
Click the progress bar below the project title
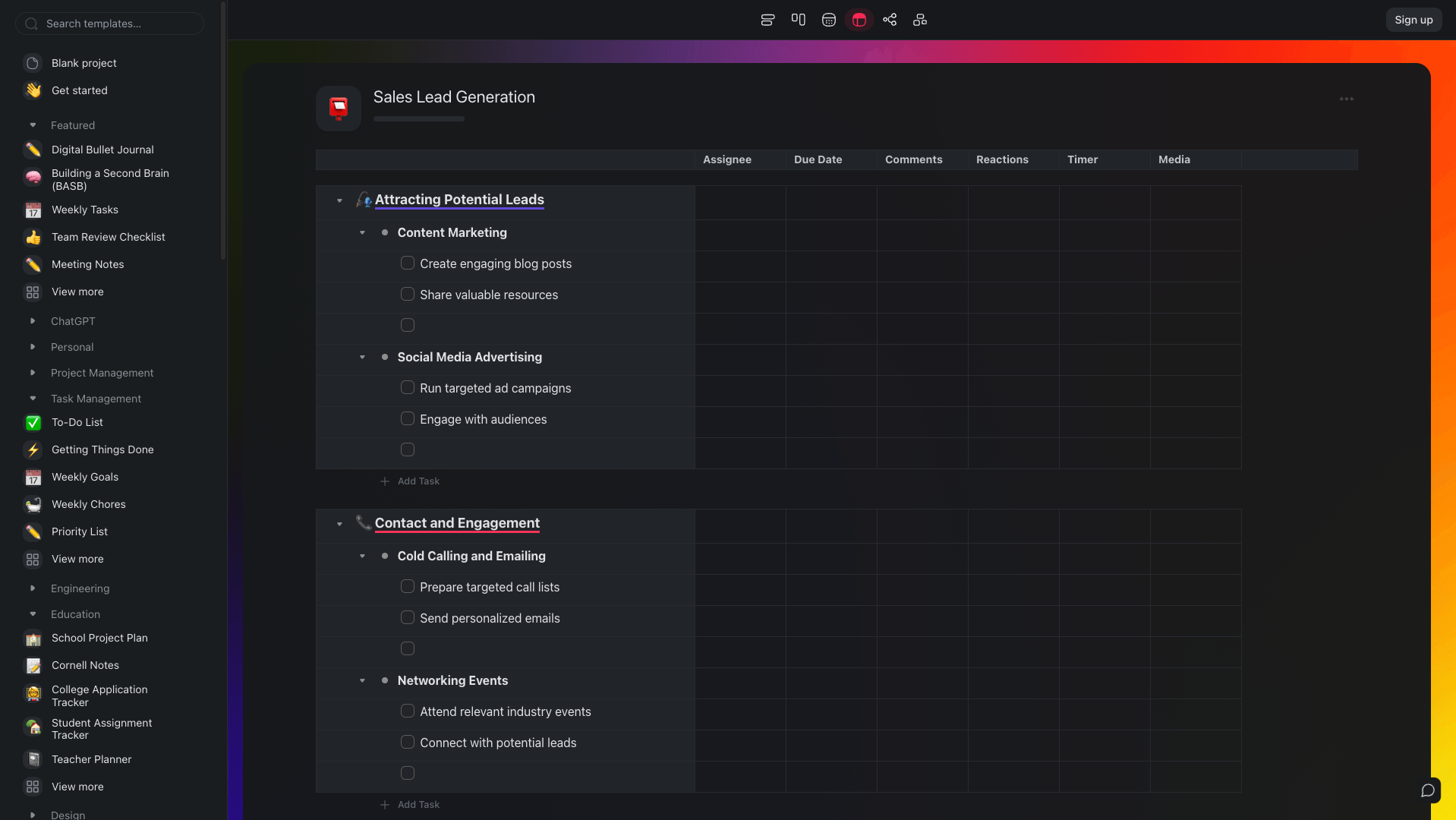[x=418, y=119]
